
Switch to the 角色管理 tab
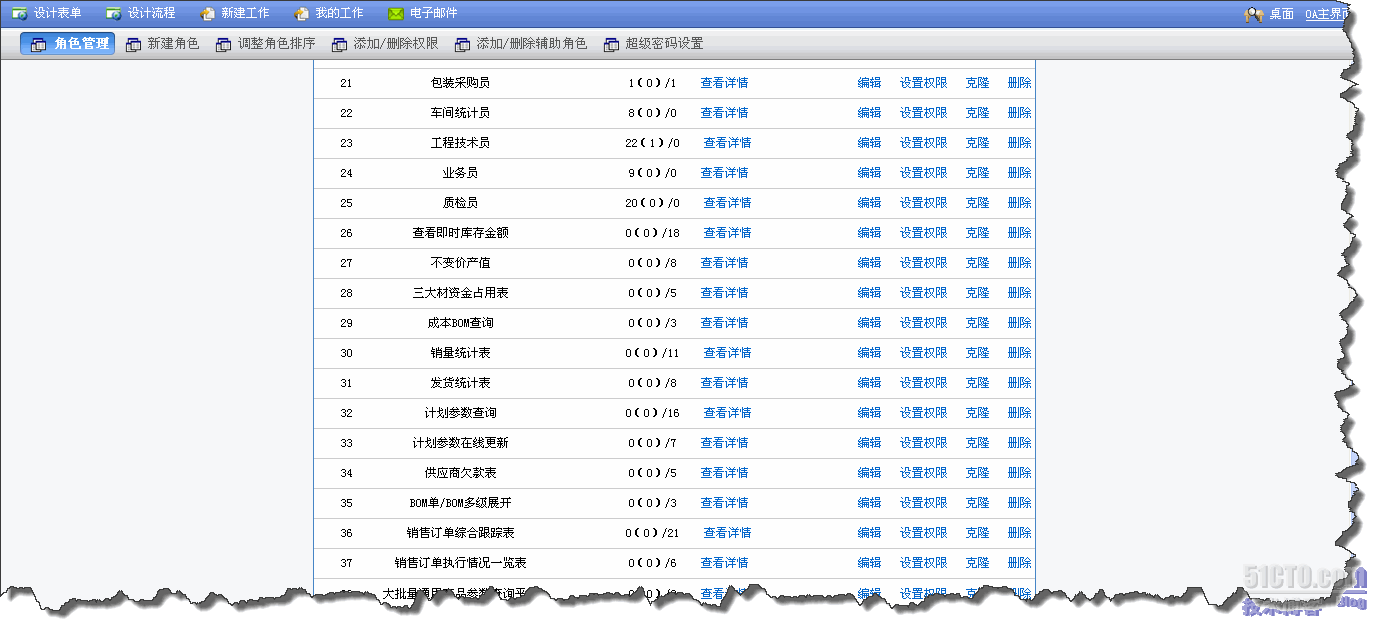(68, 44)
